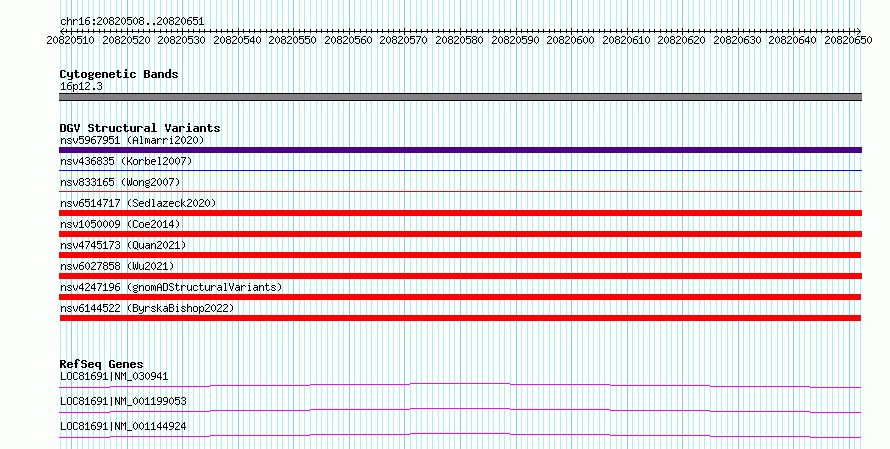Open variant nsv6027858 (Wu2021) label
Screen dimensions: 890x449
coord(117,266)
